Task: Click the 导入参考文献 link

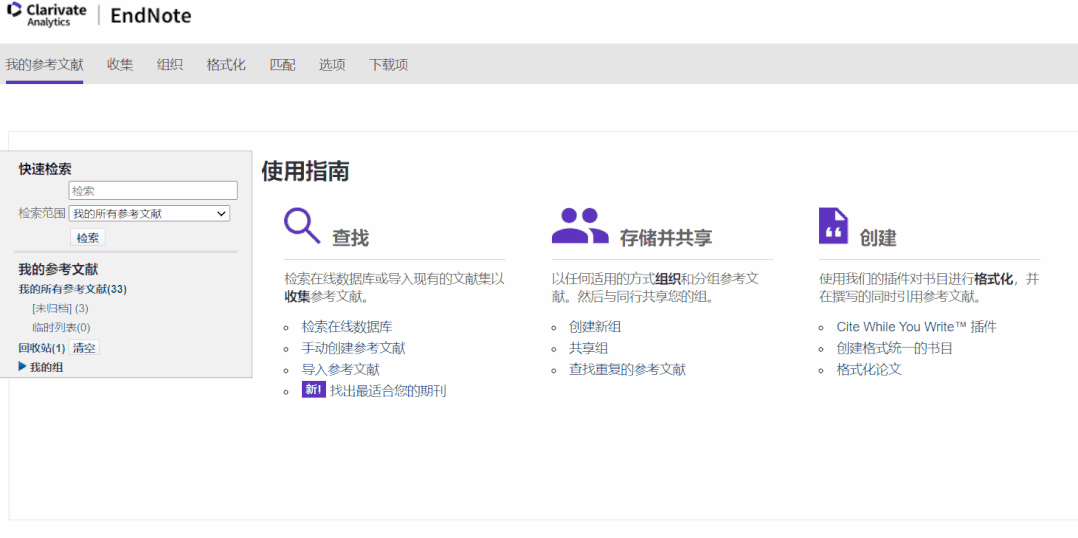Action: click(x=341, y=370)
